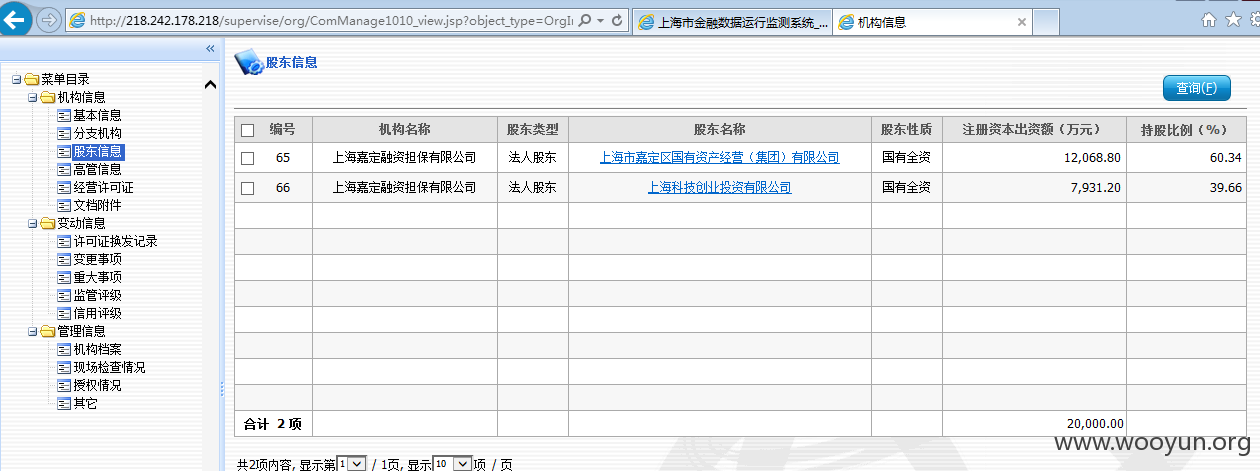Click the 查询(F) button
The height and width of the screenshot is (471, 1260).
[1196, 88]
